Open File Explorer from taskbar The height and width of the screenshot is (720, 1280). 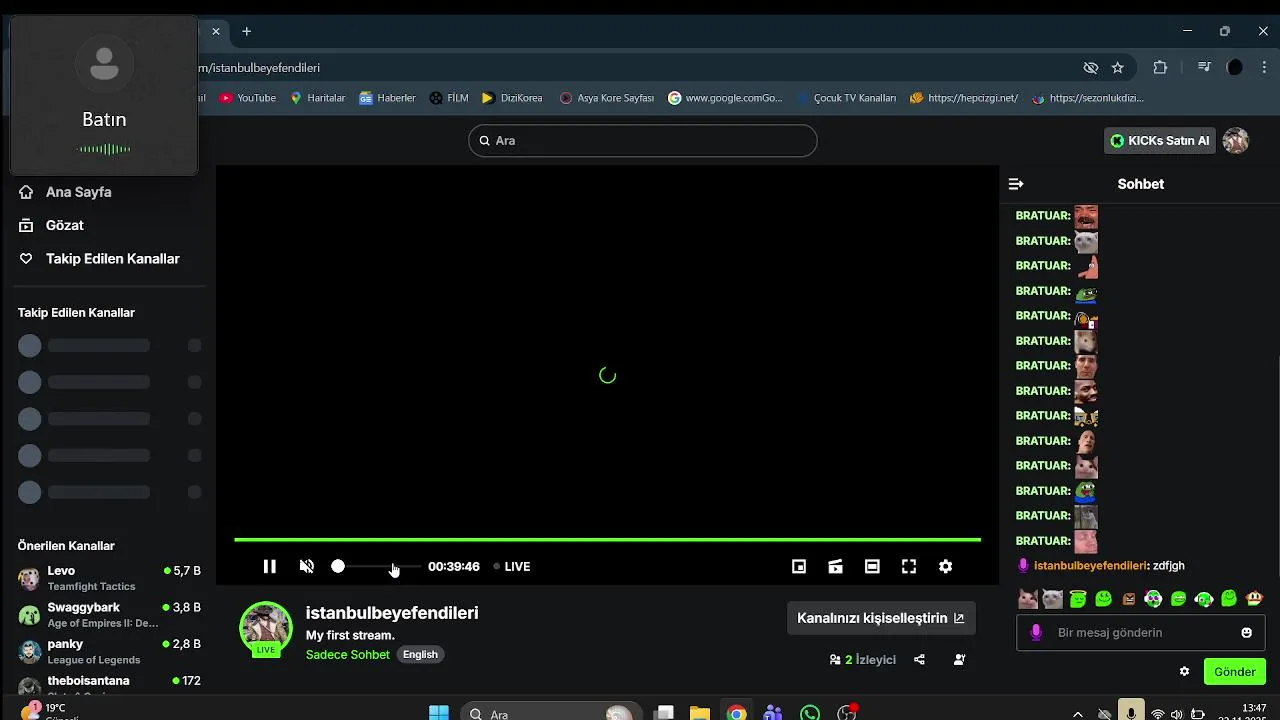coord(699,713)
